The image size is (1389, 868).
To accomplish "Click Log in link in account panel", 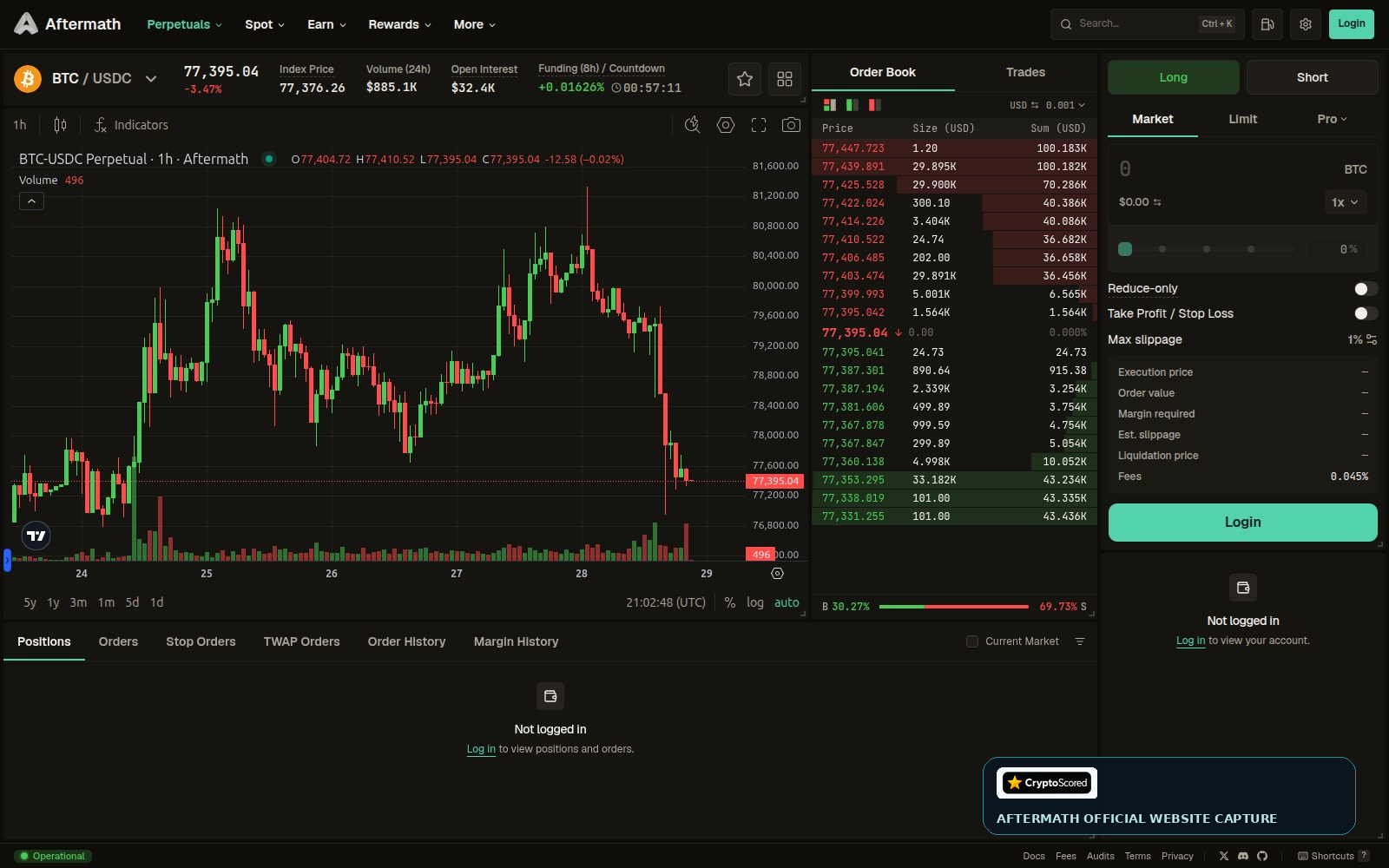I will click(x=1190, y=641).
